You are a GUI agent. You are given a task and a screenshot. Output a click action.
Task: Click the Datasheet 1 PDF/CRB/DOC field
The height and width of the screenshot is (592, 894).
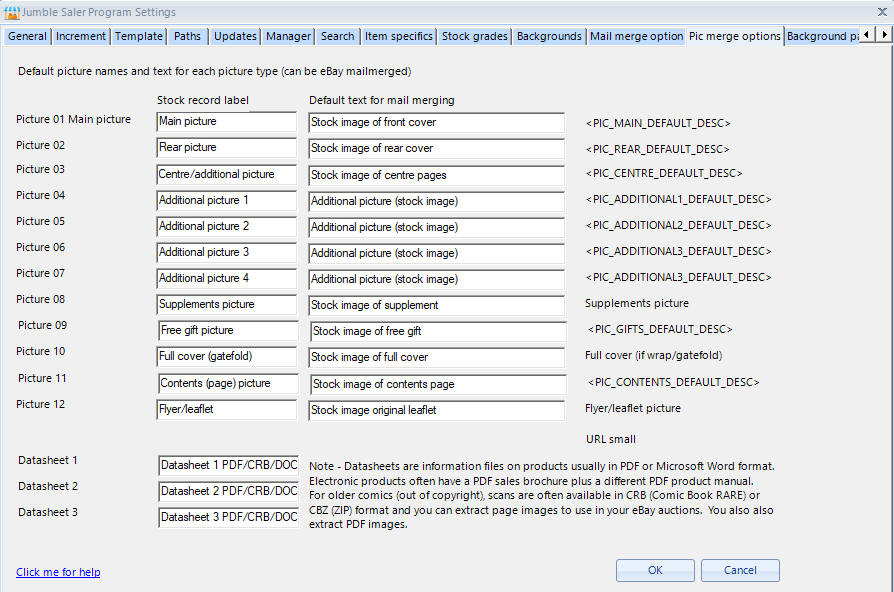point(228,465)
